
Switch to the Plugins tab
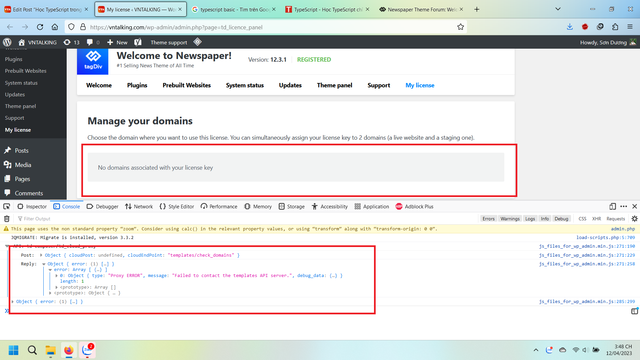[137, 85]
